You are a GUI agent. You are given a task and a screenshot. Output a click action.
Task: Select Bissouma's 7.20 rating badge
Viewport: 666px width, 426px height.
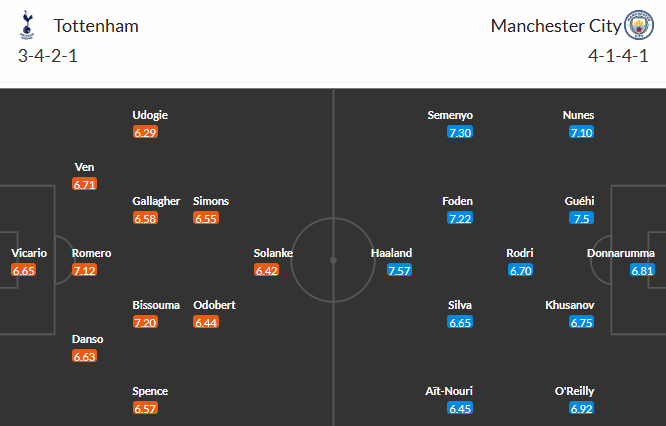coord(146,322)
